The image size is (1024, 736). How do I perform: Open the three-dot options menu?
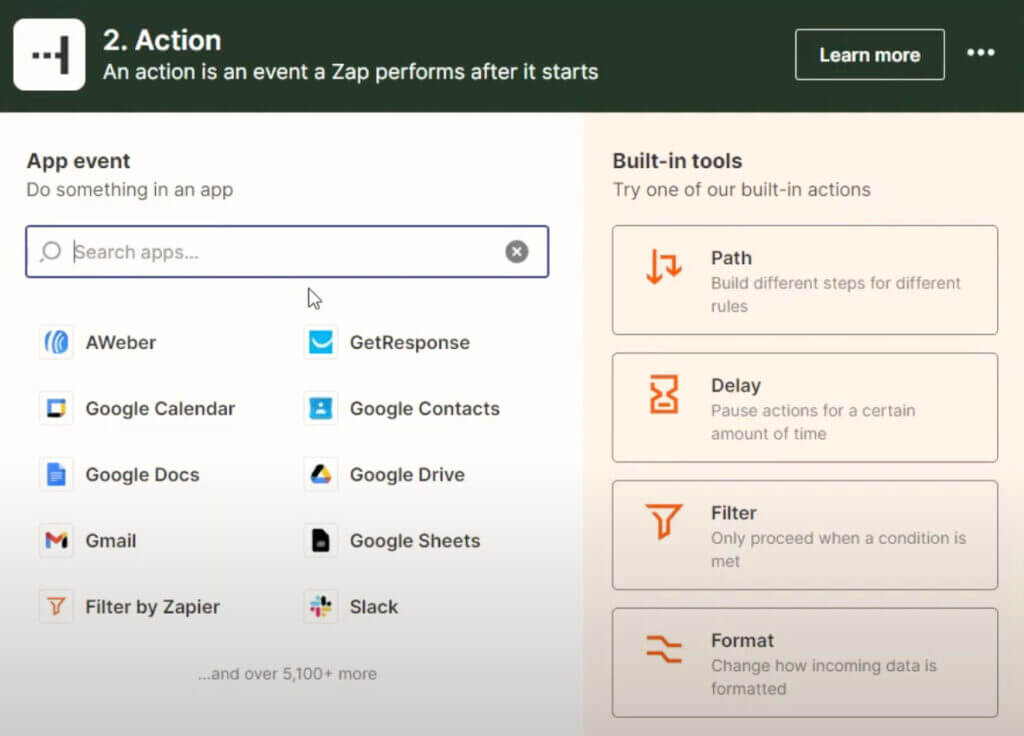coord(981,54)
